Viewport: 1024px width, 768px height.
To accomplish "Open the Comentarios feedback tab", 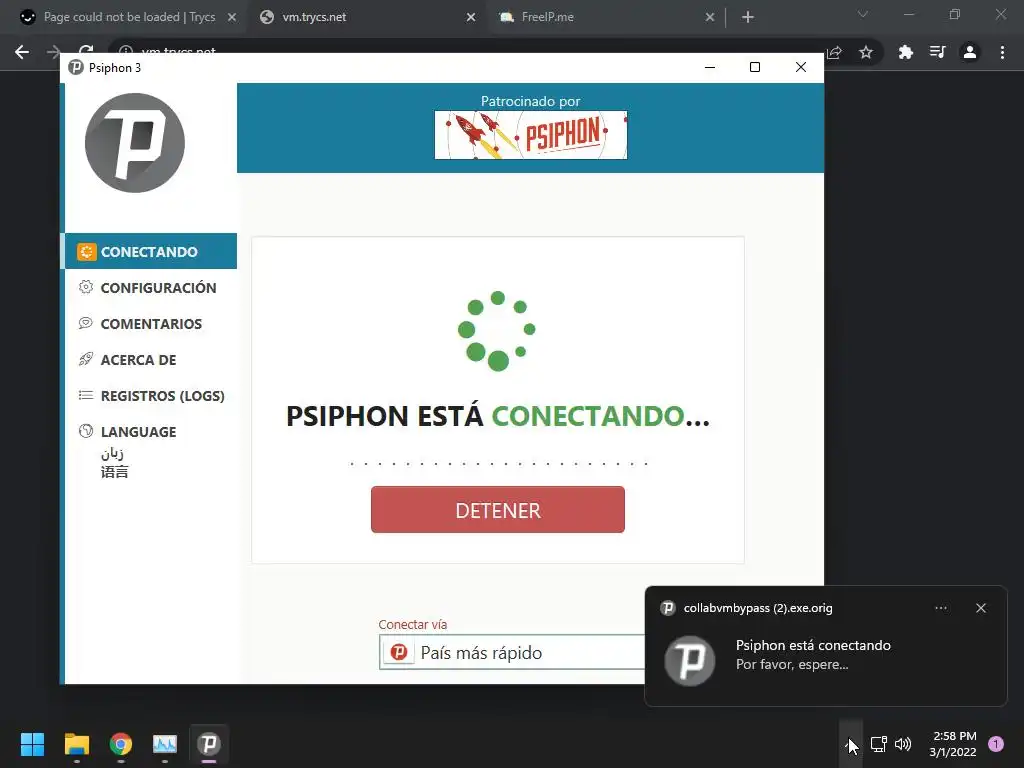I will 150,323.
